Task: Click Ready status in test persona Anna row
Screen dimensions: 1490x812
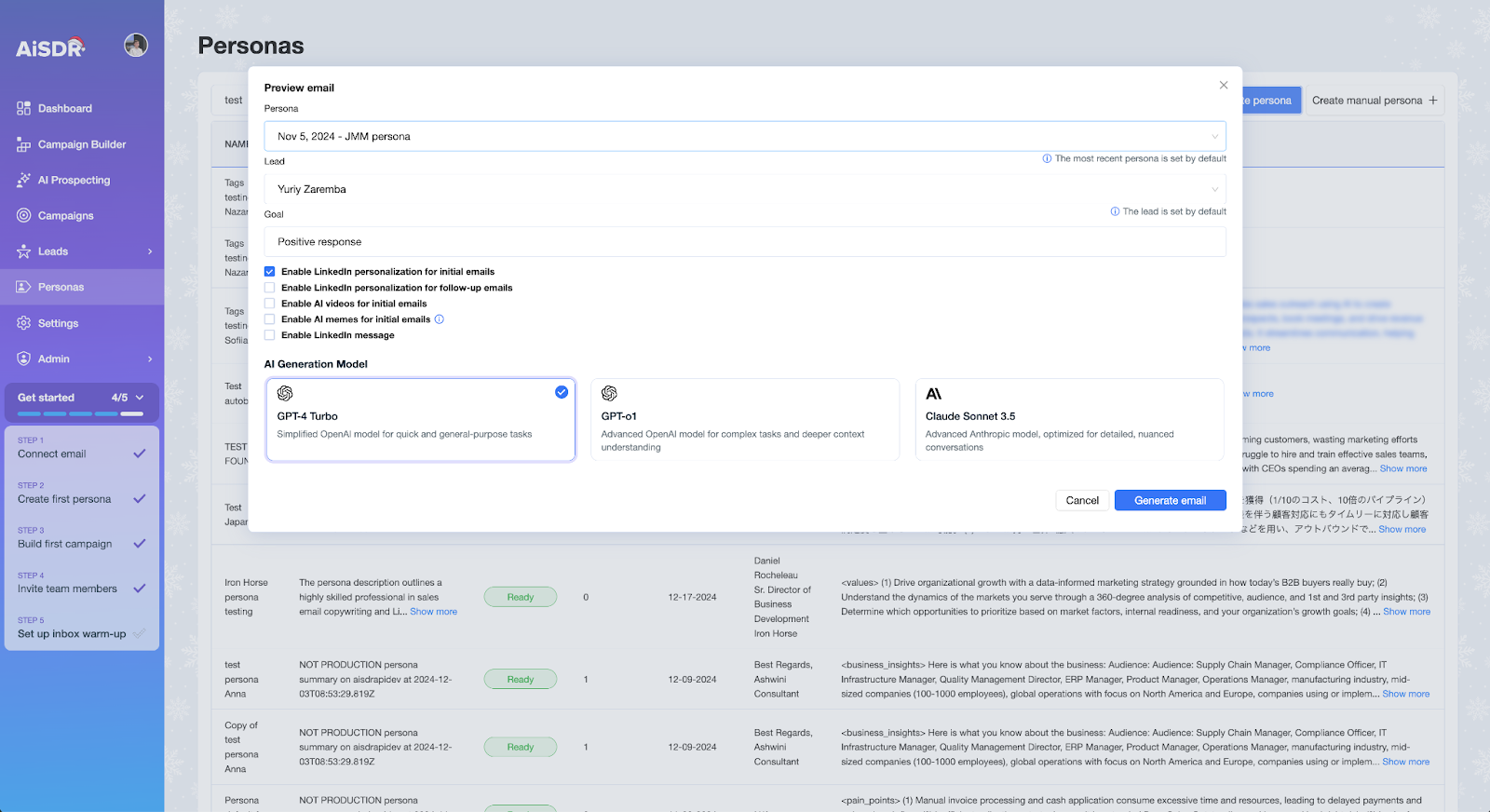Action: tap(521, 679)
